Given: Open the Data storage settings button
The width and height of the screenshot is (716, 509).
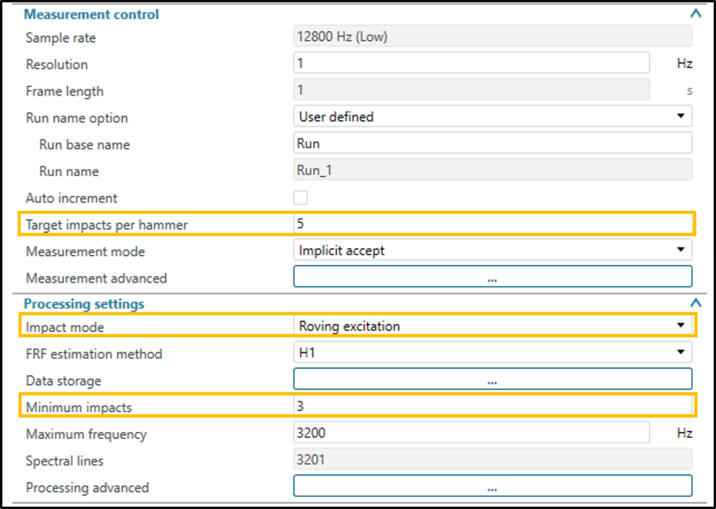Looking at the screenshot, I should tap(492, 380).
